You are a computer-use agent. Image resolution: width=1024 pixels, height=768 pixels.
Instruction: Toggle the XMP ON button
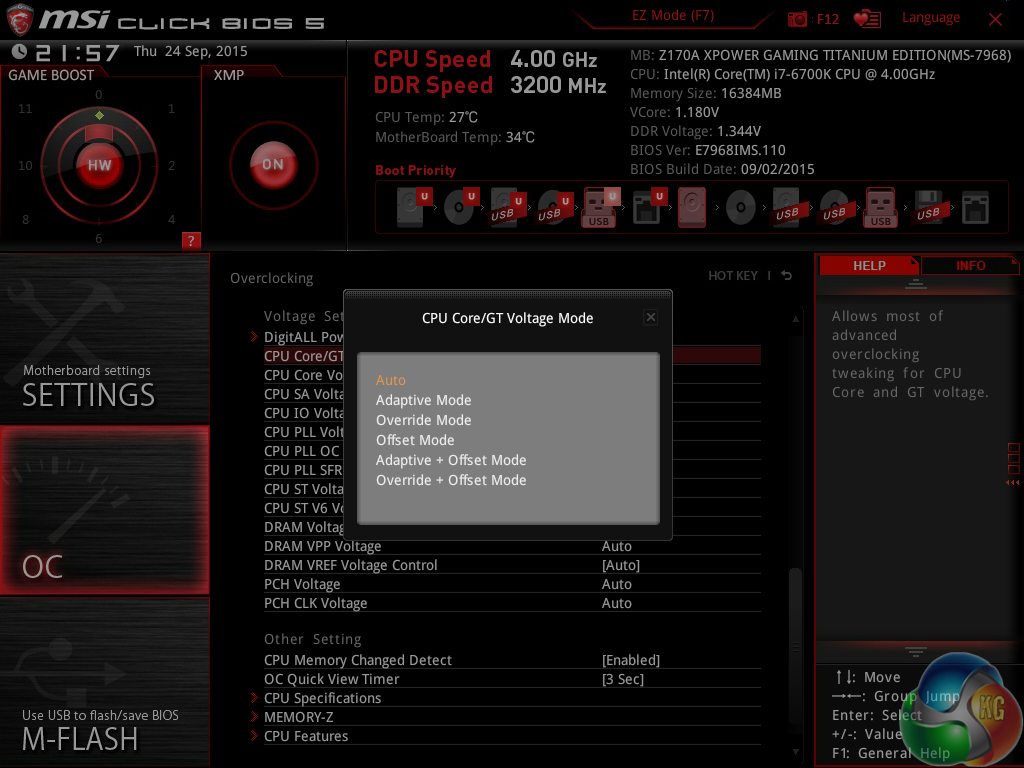pos(273,165)
